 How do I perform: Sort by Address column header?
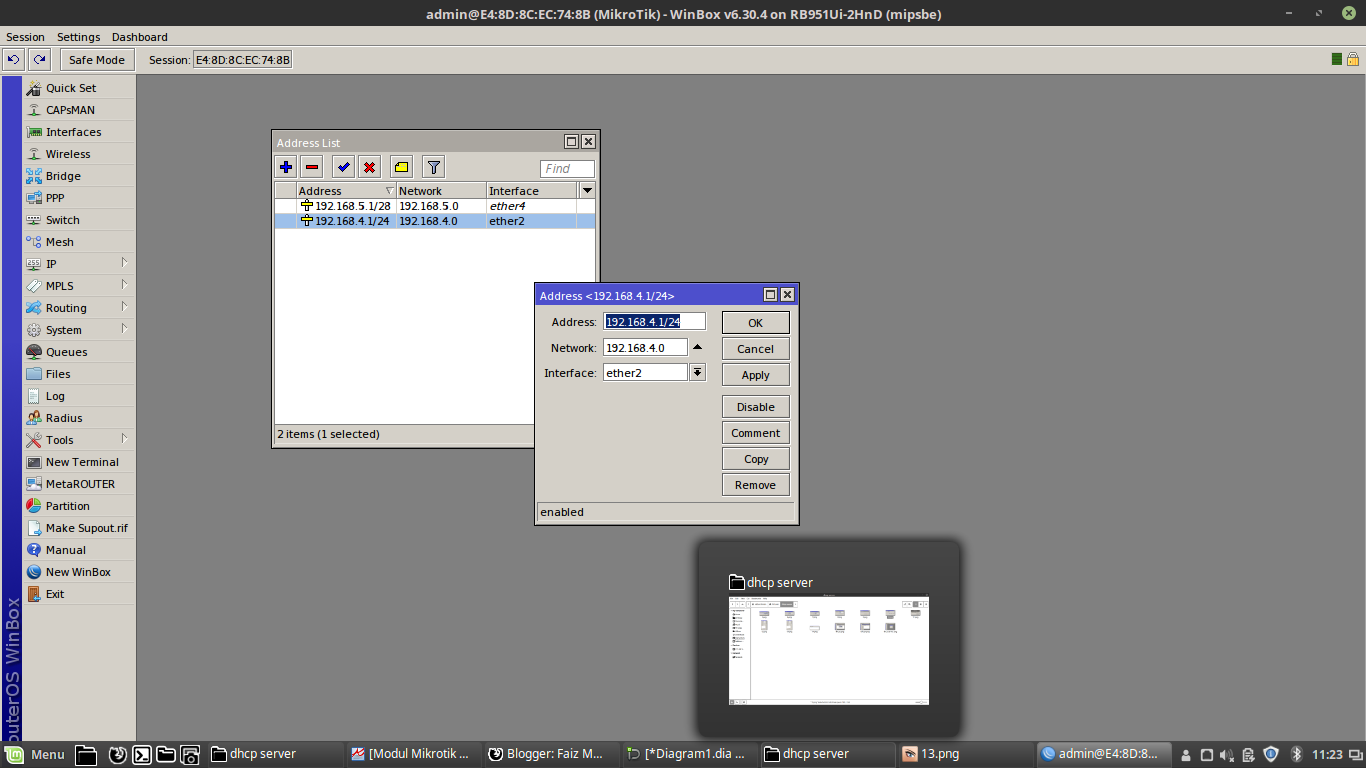346,191
